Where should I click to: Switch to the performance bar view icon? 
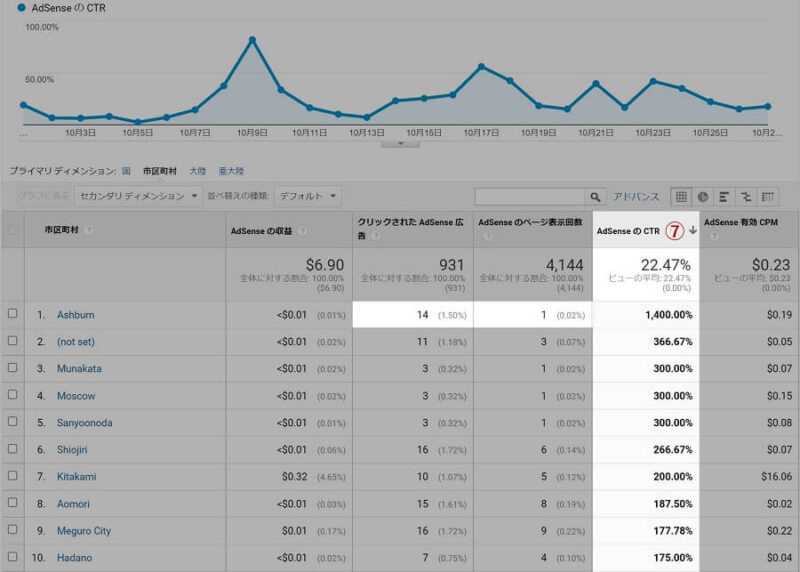click(724, 196)
